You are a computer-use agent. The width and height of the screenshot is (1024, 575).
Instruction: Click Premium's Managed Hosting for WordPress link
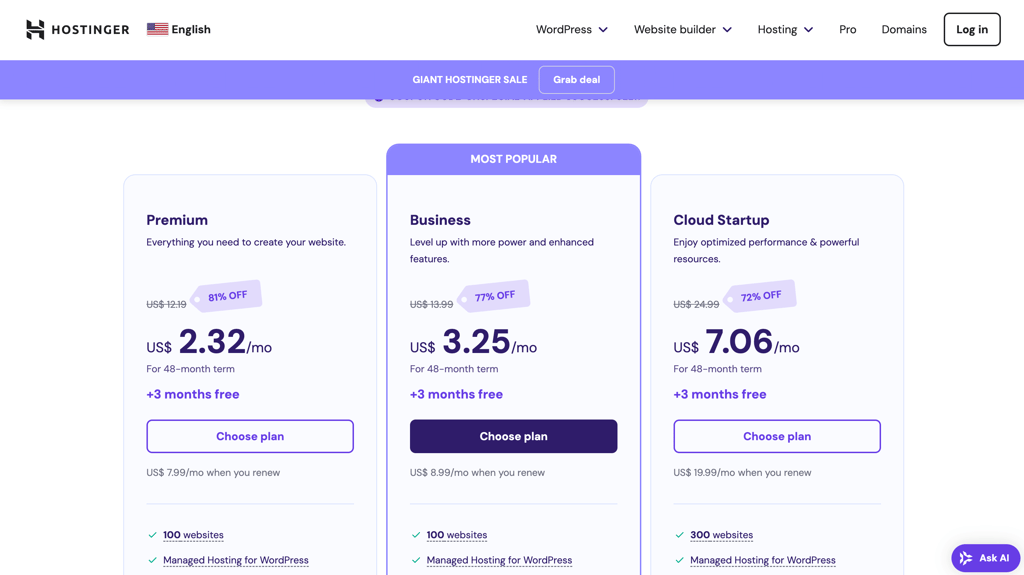coord(236,560)
